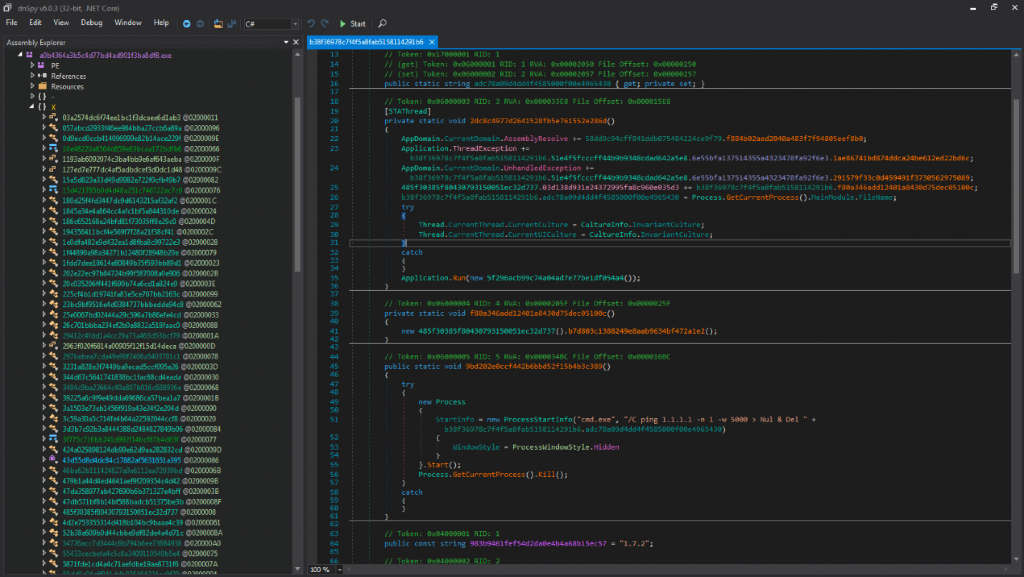
Task: Close the Assembly Explorer panel
Action: tap(296, 43)
